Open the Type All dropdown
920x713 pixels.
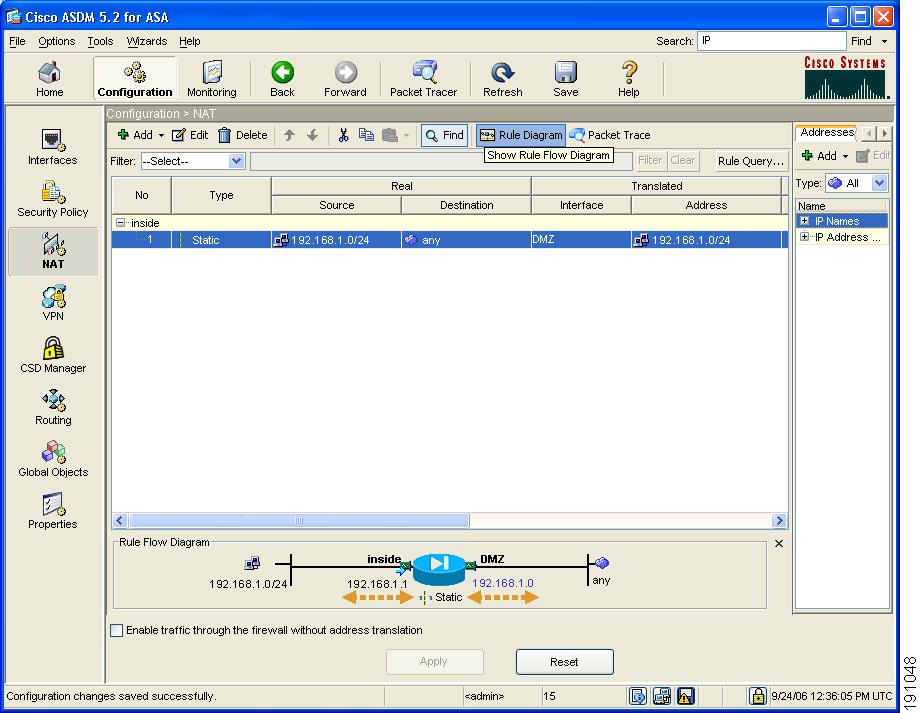[856, 183]
